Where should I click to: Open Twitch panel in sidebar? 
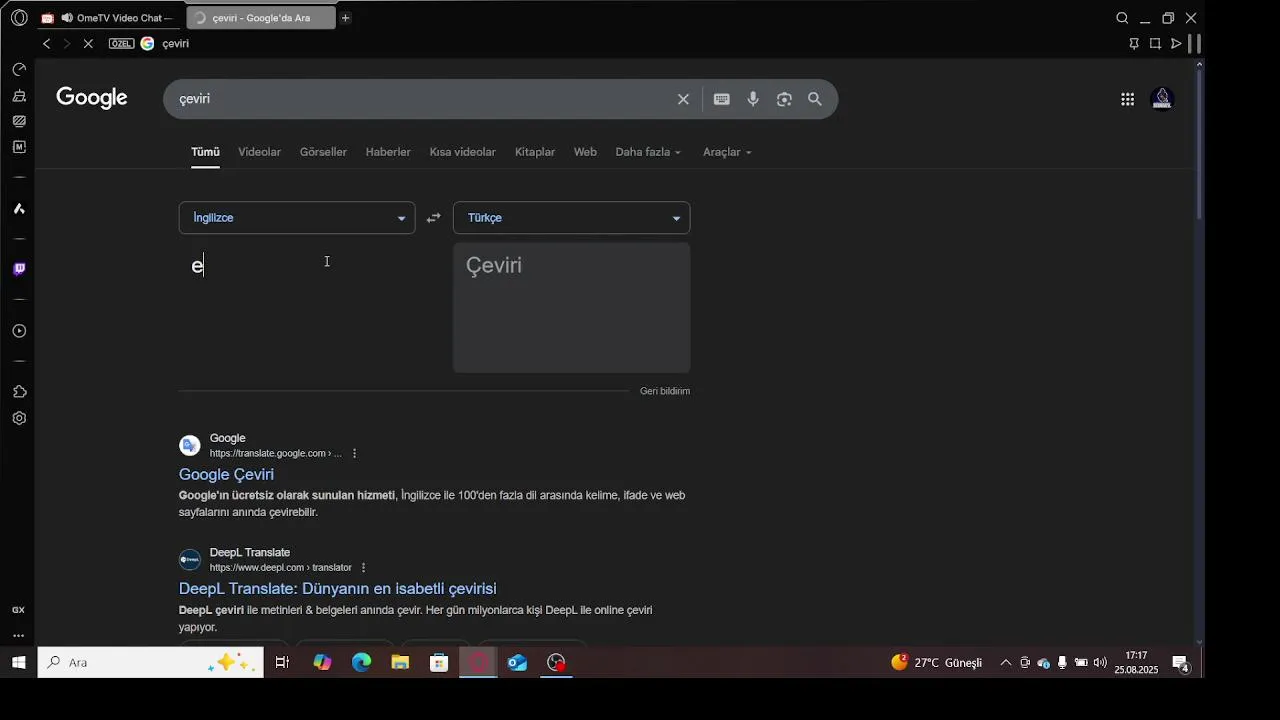pos(19,269)
